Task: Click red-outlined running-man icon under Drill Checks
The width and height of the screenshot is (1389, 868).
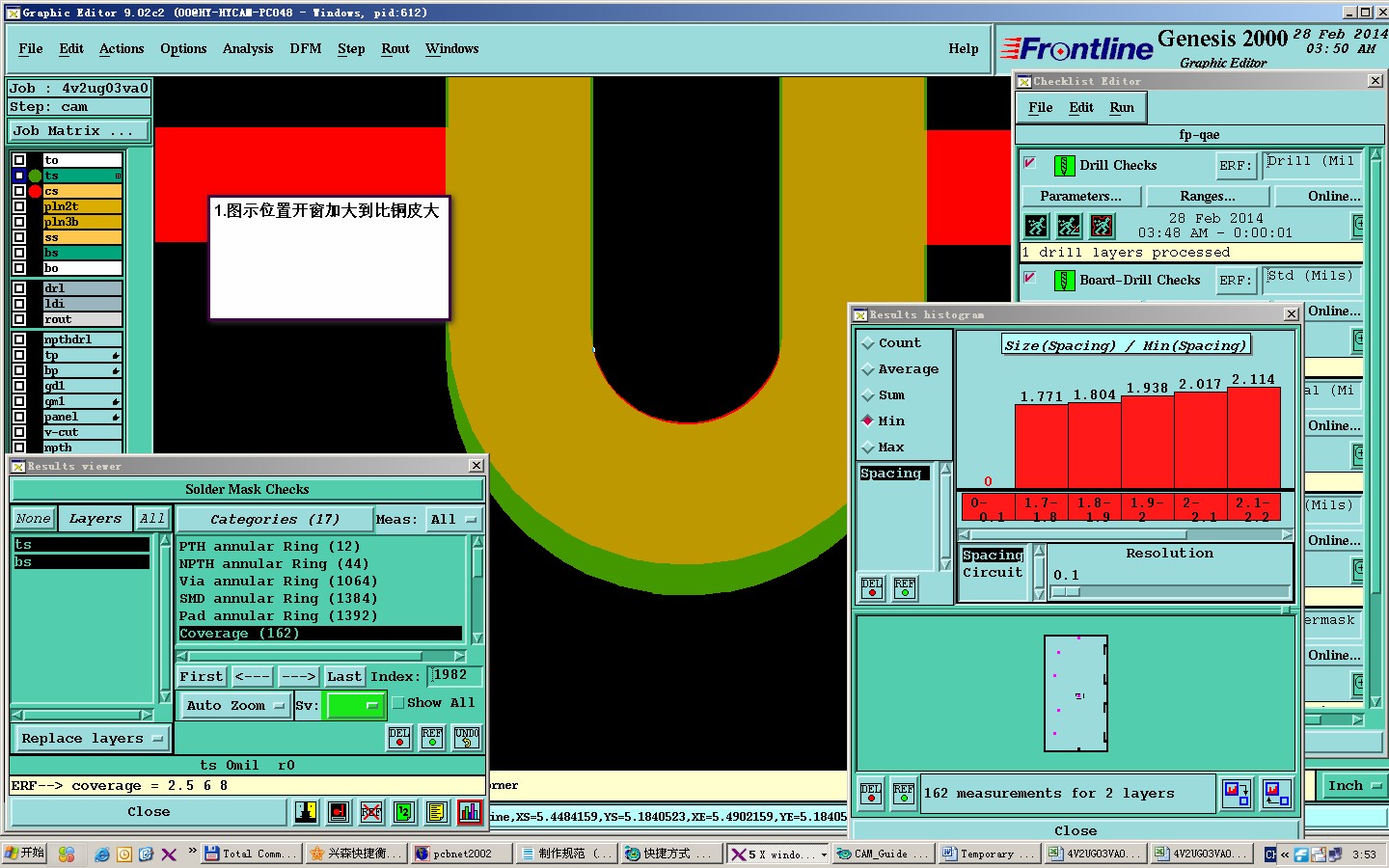Action: [1102, 227]
